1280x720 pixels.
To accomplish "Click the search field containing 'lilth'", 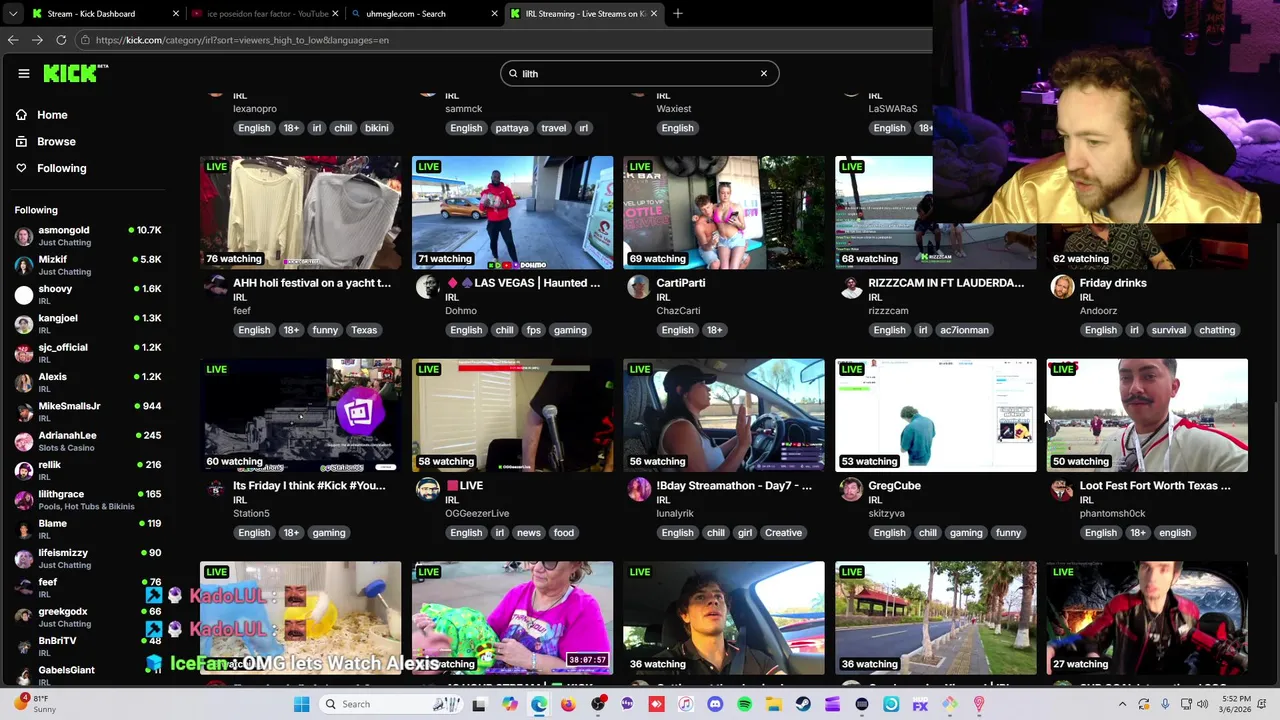I will tap(639, 73).
